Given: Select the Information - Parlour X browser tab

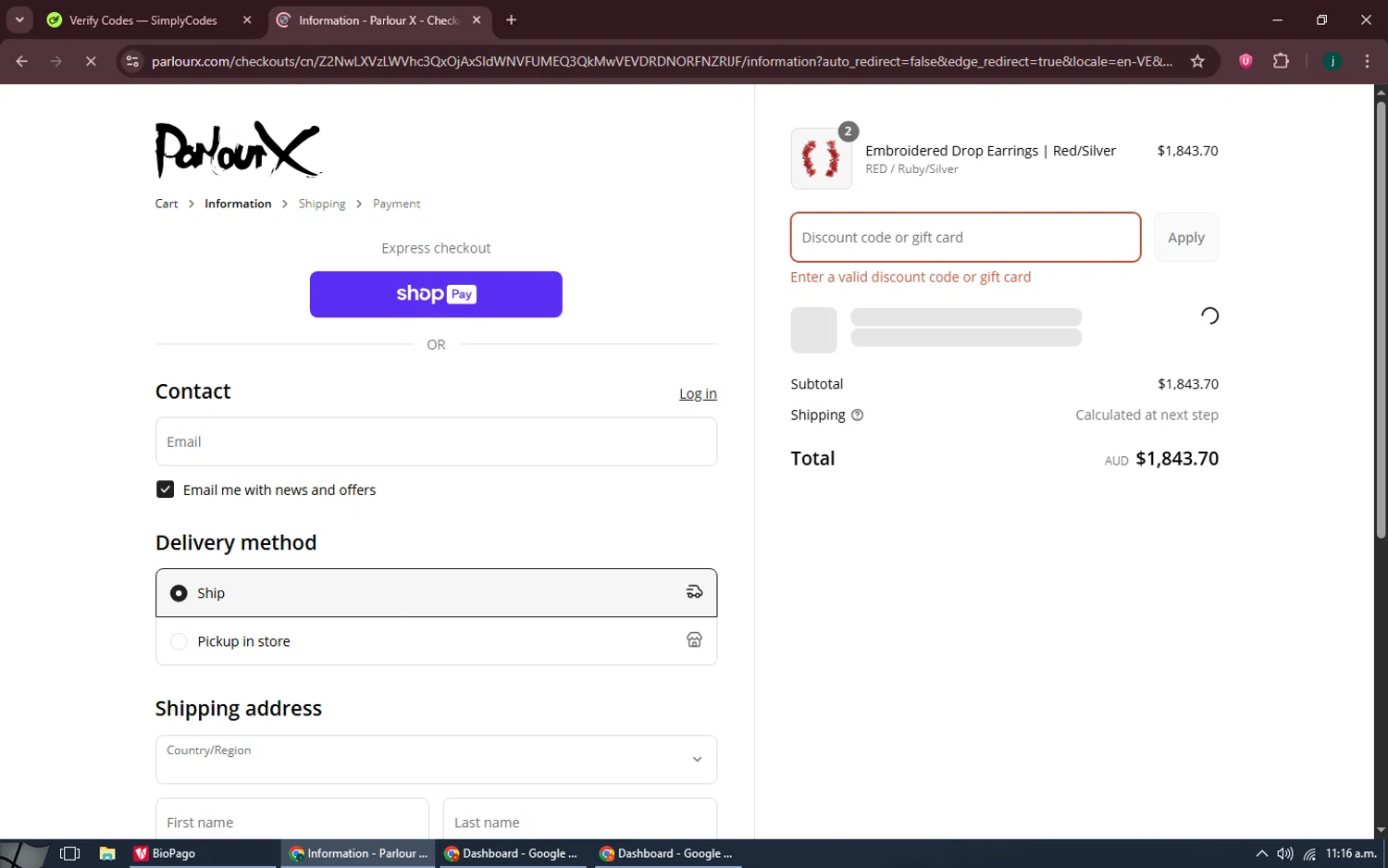Looking at the screenshot, I should tap(379, 20).
